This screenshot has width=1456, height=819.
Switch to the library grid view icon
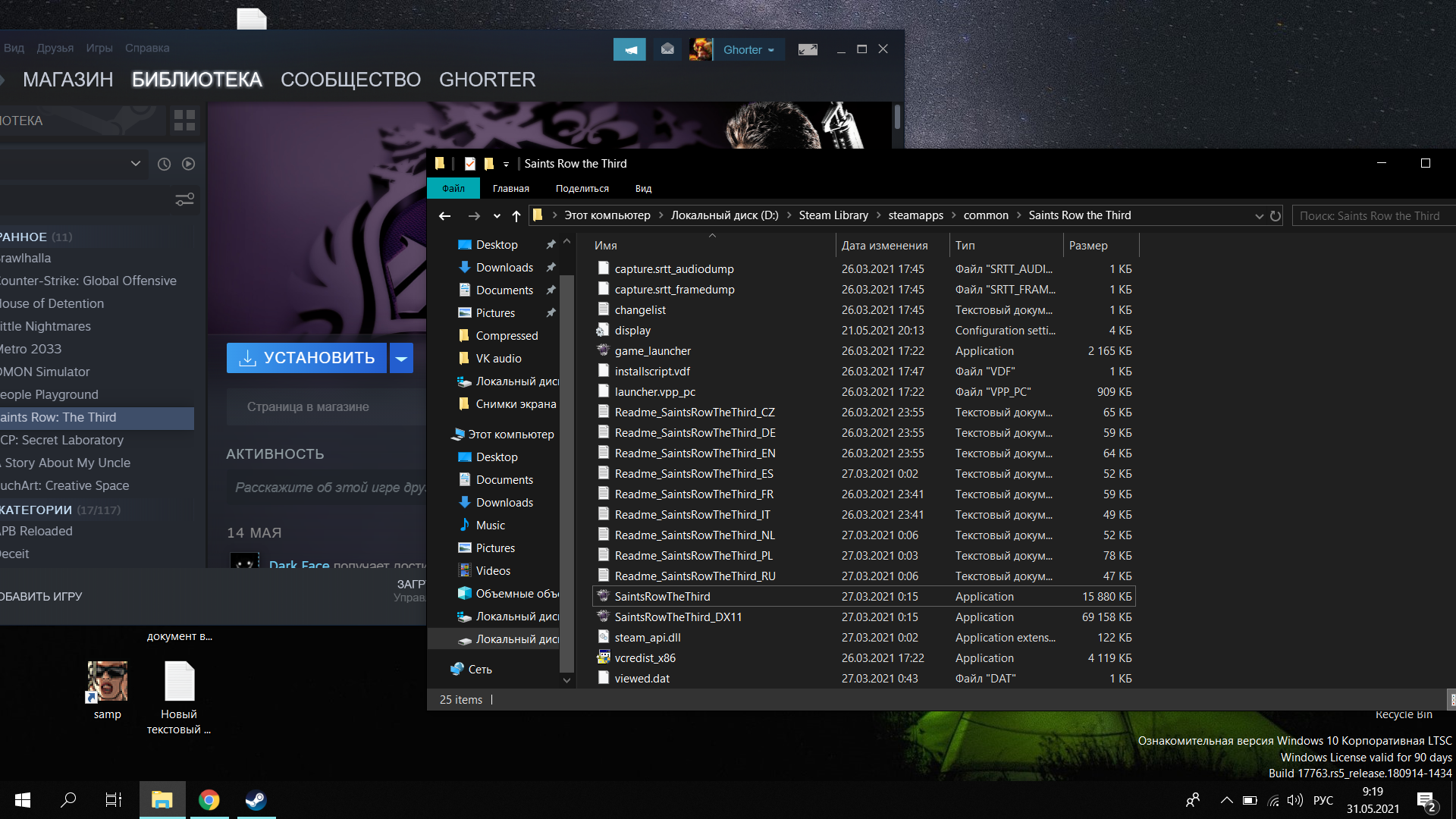(x=184, y=121)
